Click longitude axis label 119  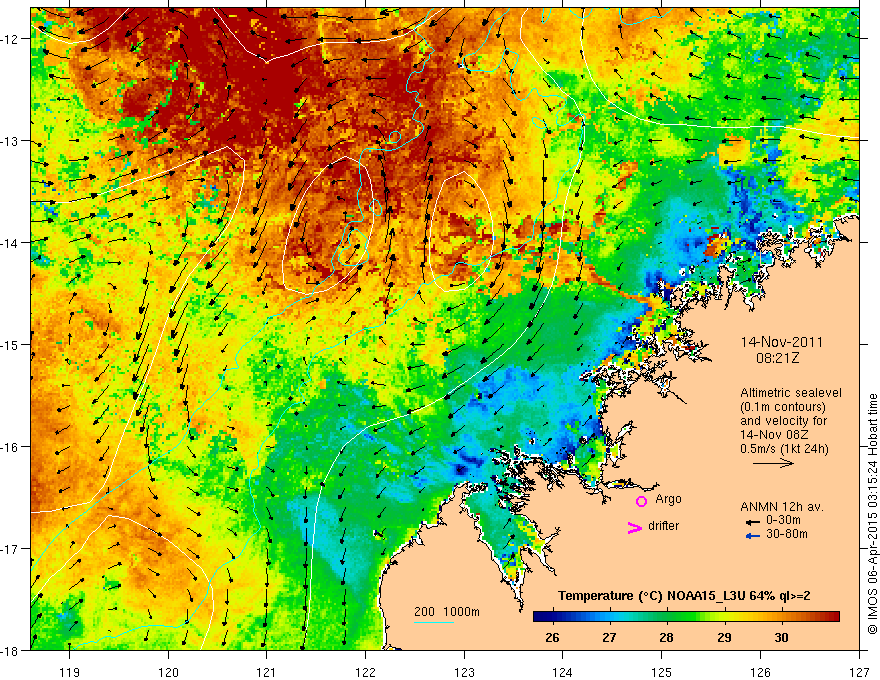click(x=70, y=673)
